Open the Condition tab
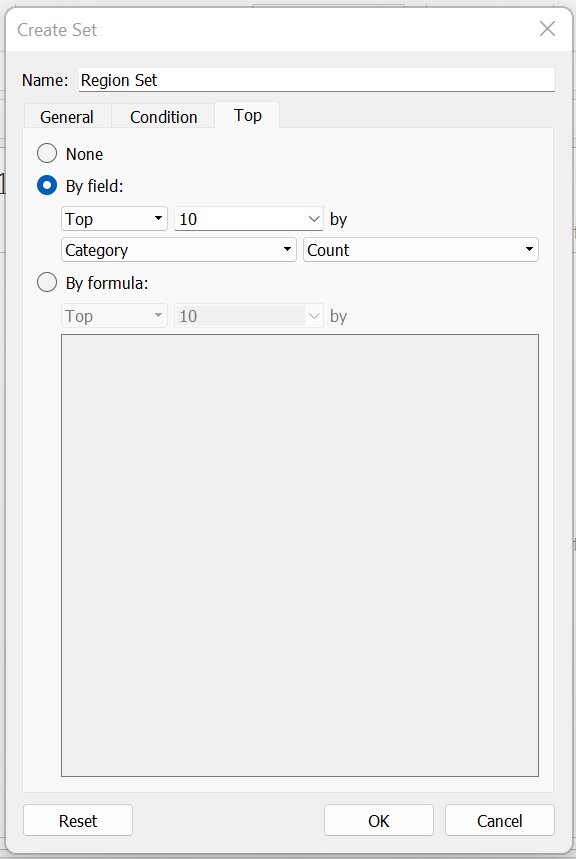The image size is (576, 859). point(162,117)
